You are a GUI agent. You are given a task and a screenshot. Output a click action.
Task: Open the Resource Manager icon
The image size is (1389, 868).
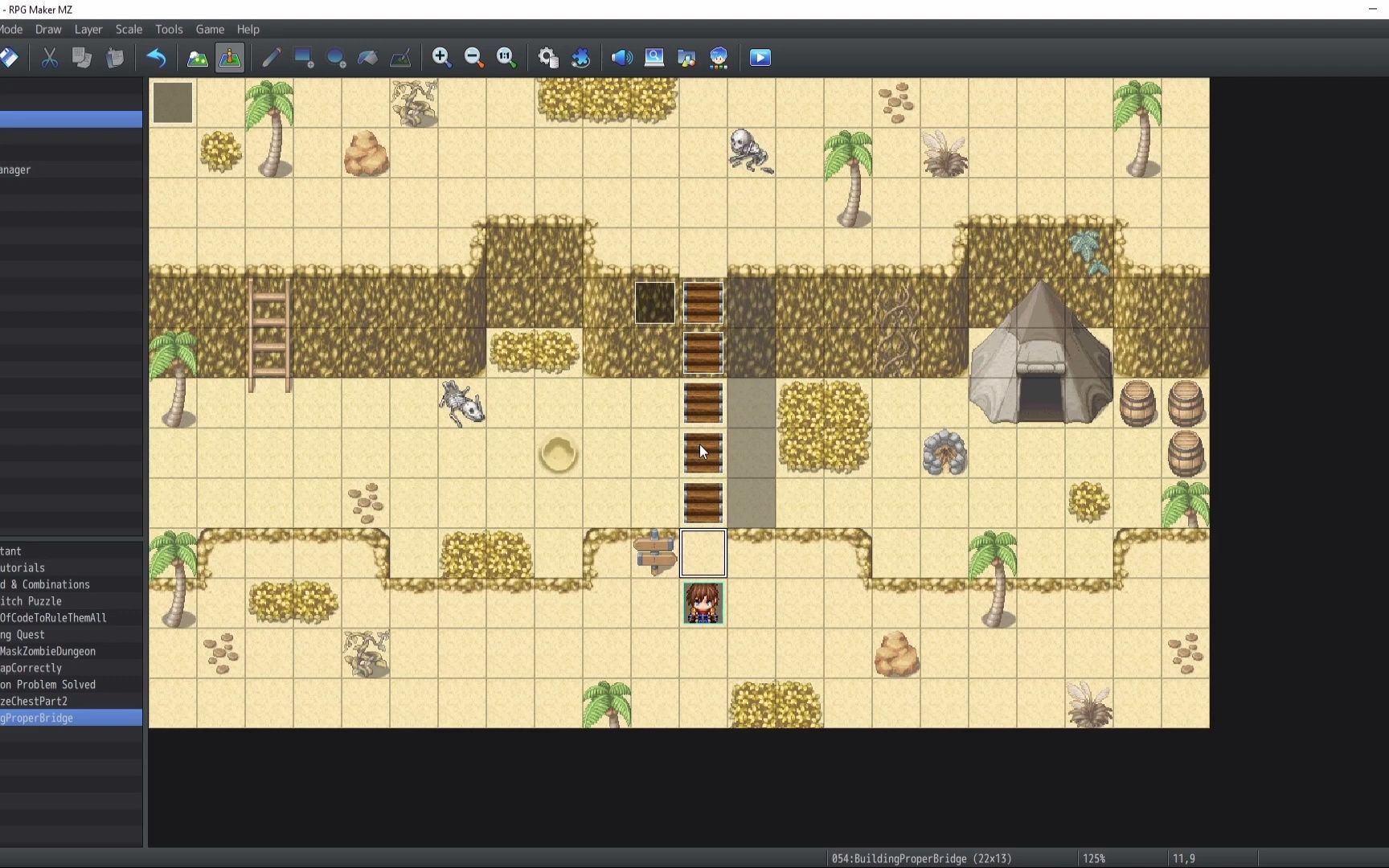click(x=686, y=58)
